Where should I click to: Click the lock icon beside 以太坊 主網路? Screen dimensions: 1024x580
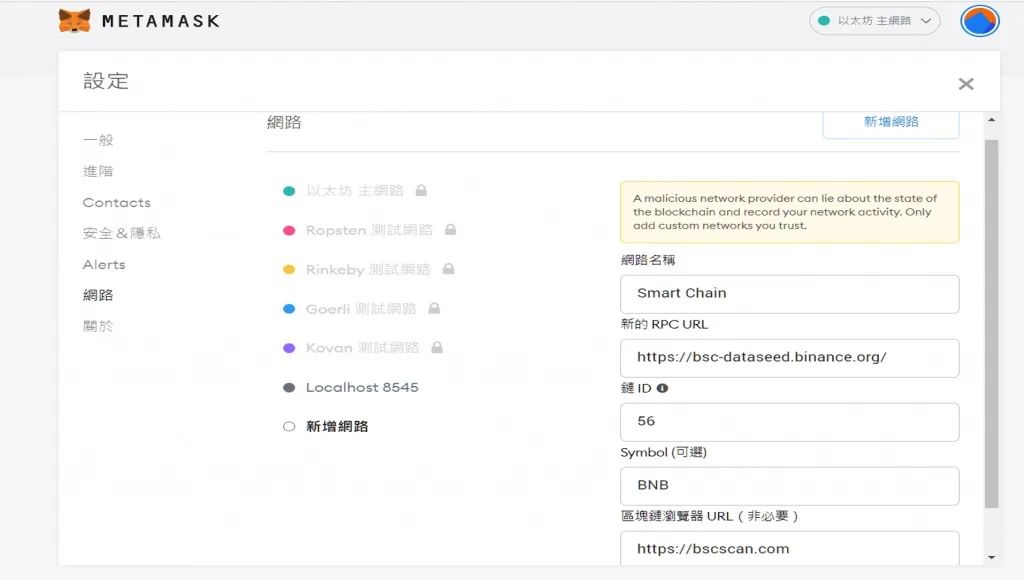[x=421, y=190]
